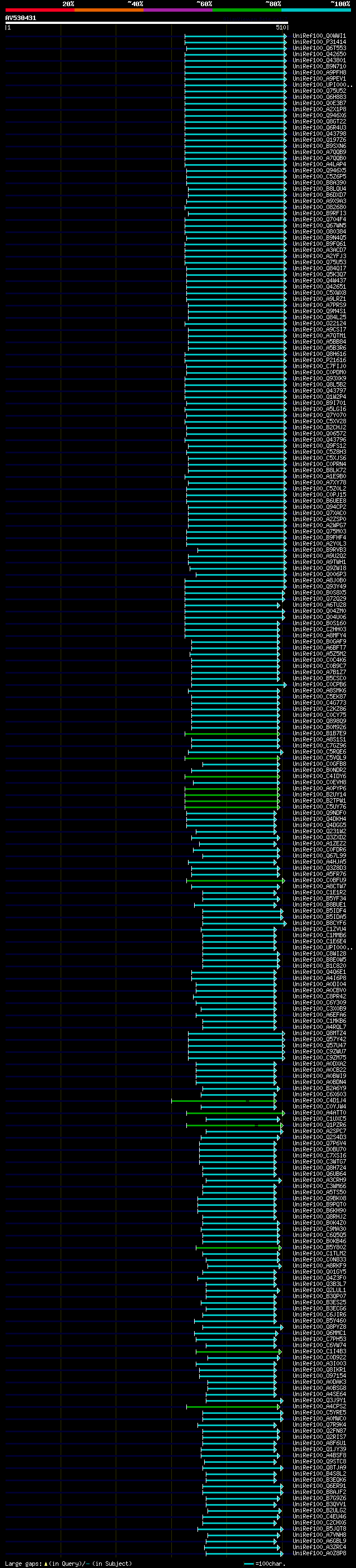Select hit label UniRef100_B9RFI3
Image resolution: width=356 pixels, height=1568 pixels.
click(319, 214)
